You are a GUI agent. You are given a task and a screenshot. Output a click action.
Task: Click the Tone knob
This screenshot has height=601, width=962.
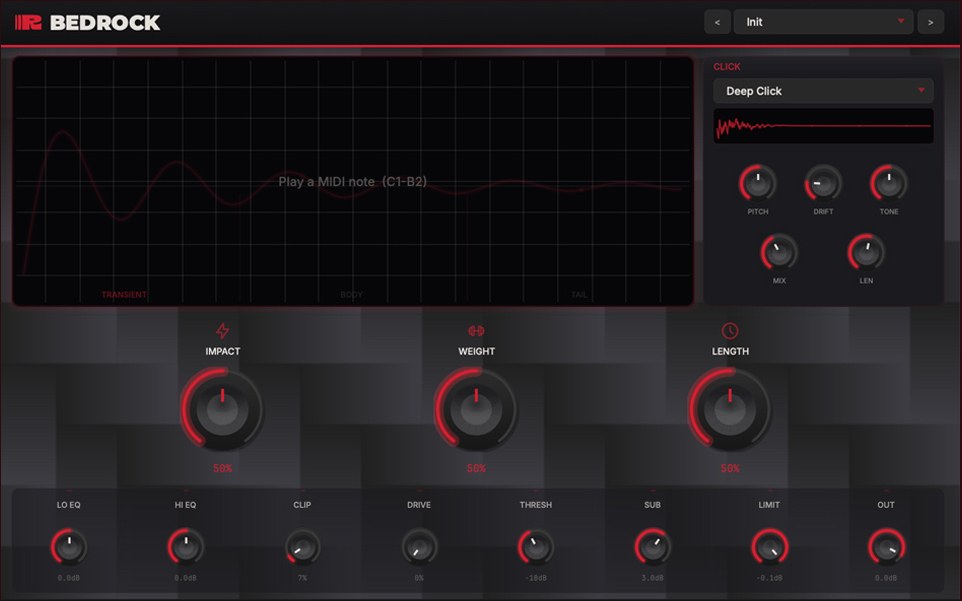889,183
